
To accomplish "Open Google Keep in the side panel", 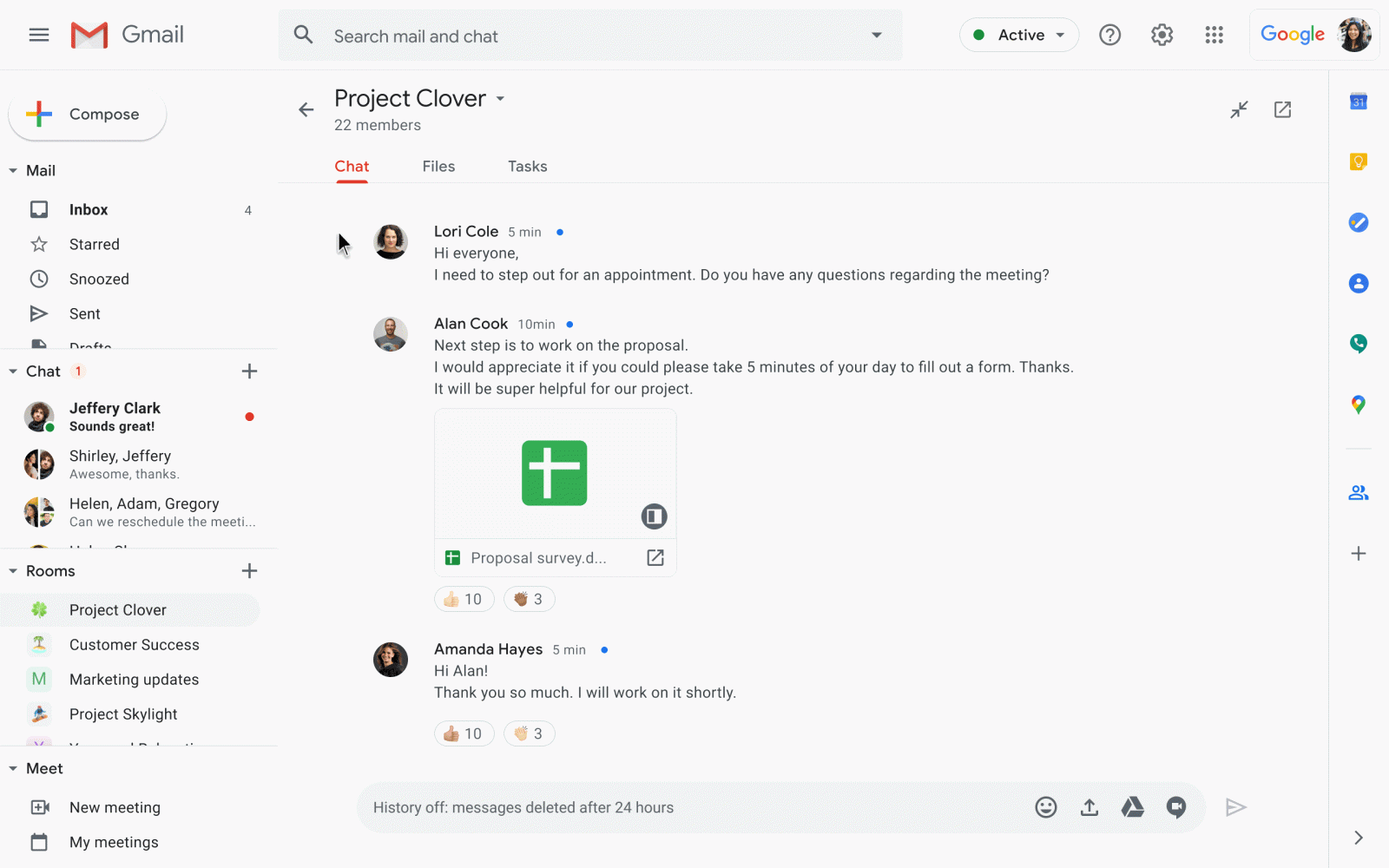I will [x=1358, y=161].
